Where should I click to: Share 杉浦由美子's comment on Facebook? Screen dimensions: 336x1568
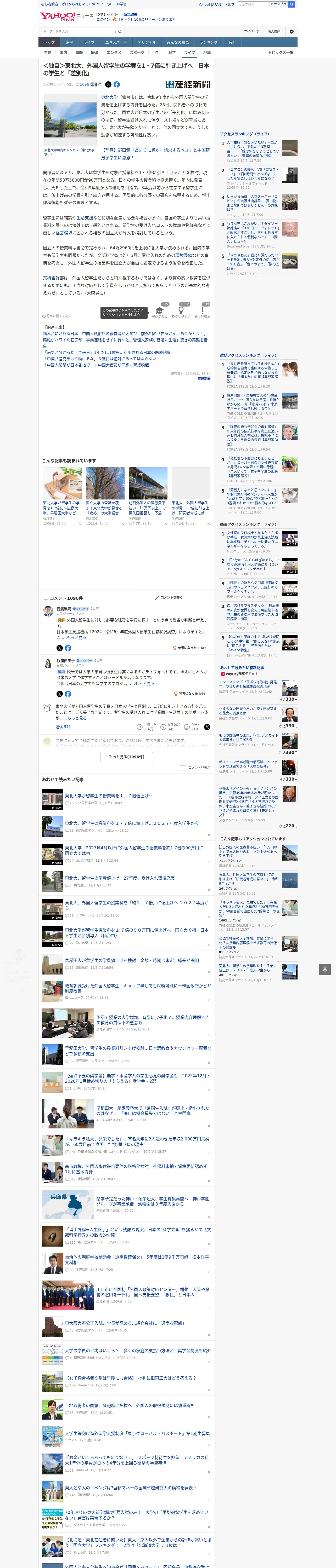click(68, 694)
